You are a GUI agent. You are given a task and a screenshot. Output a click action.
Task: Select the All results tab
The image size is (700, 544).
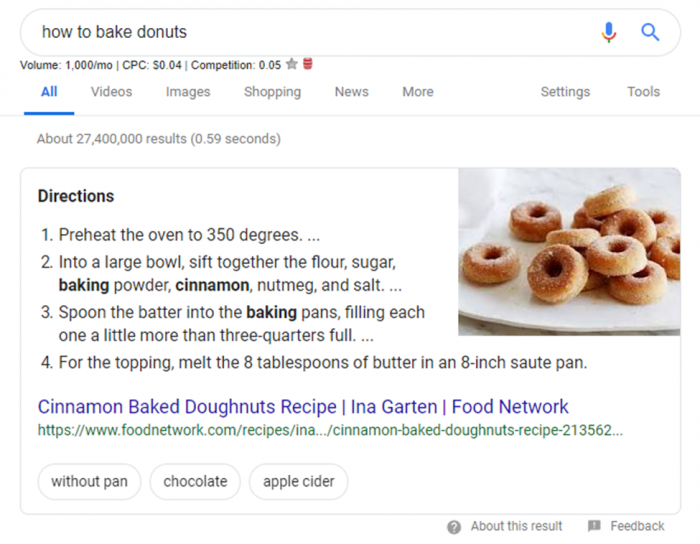coord(49,92)
